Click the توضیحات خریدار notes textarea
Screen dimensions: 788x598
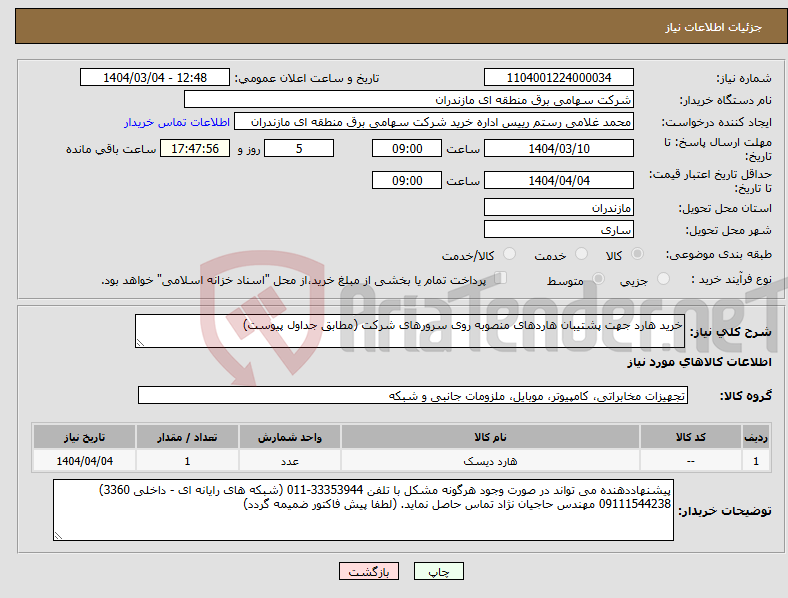pyautogui.click(x=363, y=510)
